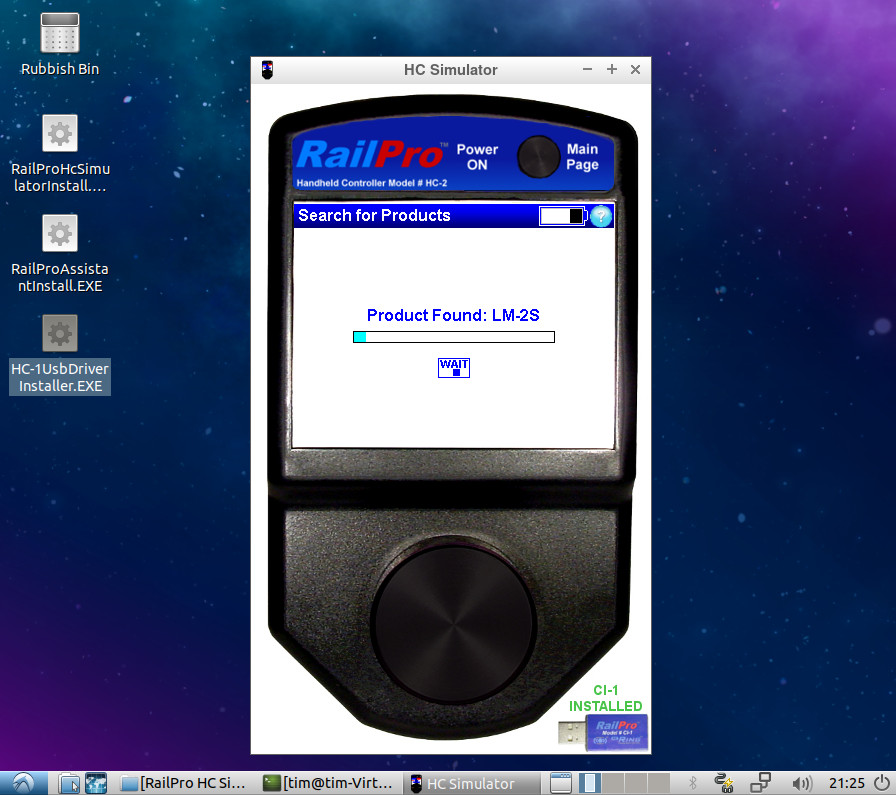The width and height of the screenshot is (896, 795).
Task: Open the Rubbish Bin
Action: coord(59,42)
